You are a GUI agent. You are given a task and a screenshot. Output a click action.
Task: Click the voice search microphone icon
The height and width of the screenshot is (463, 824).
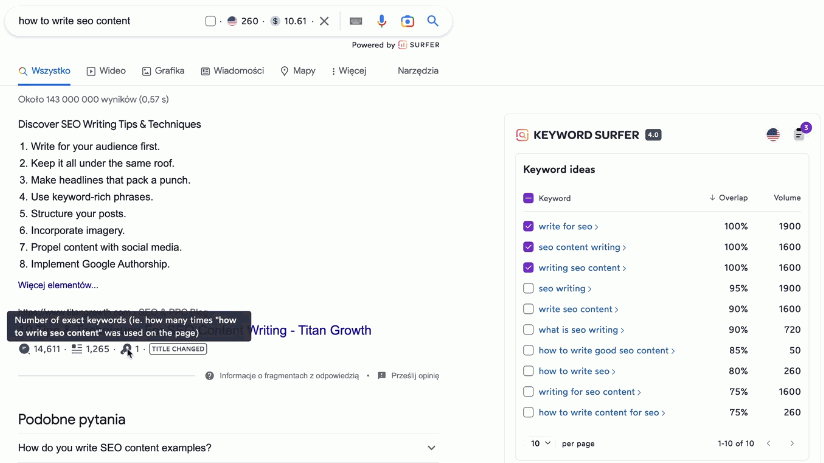[x=382, y=21]
